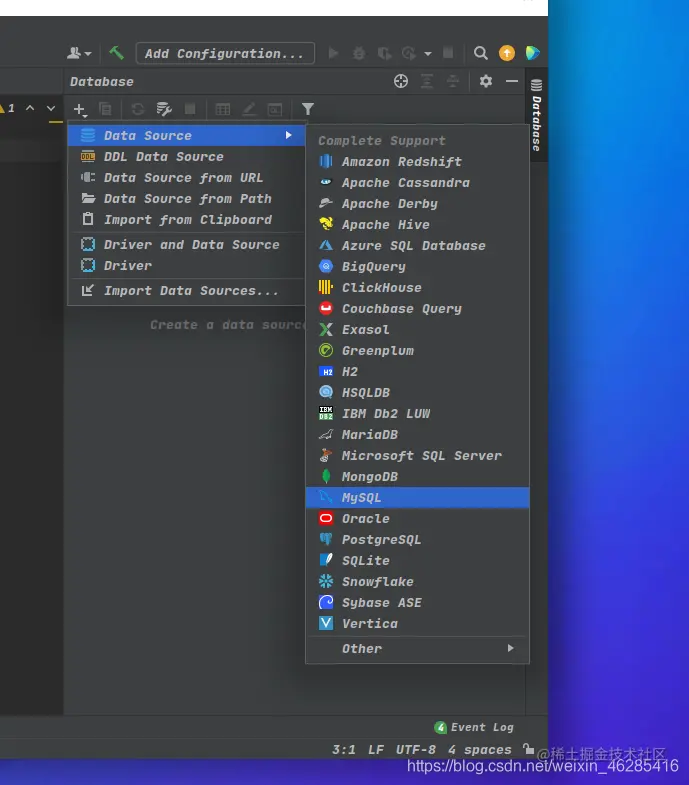Viewport: 689px width, 785px height.
Task: Choose Import Data Sources...
Action: [186, 291]
